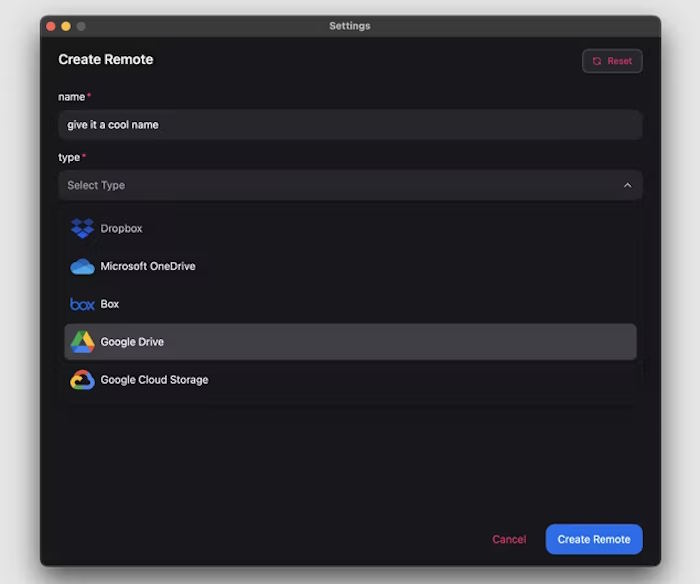This screenshot has height=584, width=700.
Task: Select Box as the remote type
Action: point(350,305)
